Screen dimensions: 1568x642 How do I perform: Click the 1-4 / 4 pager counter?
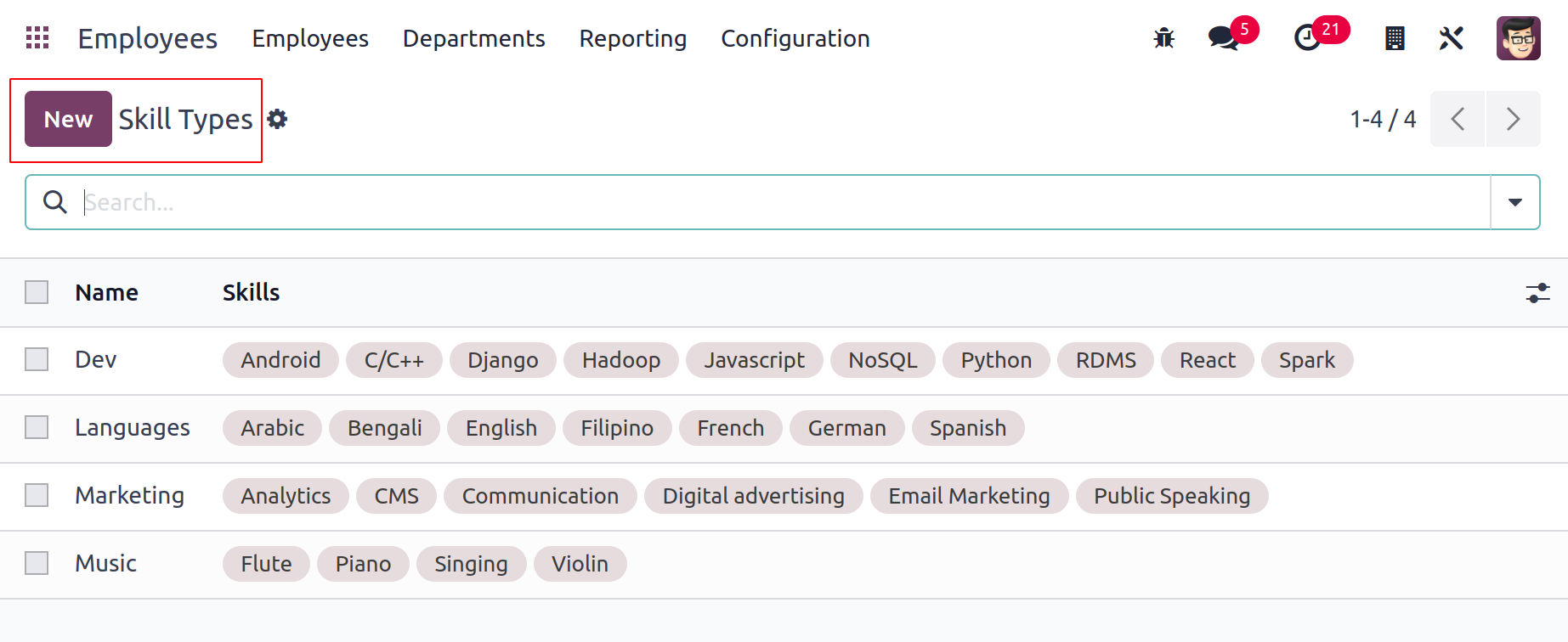tap(1383, 119)
